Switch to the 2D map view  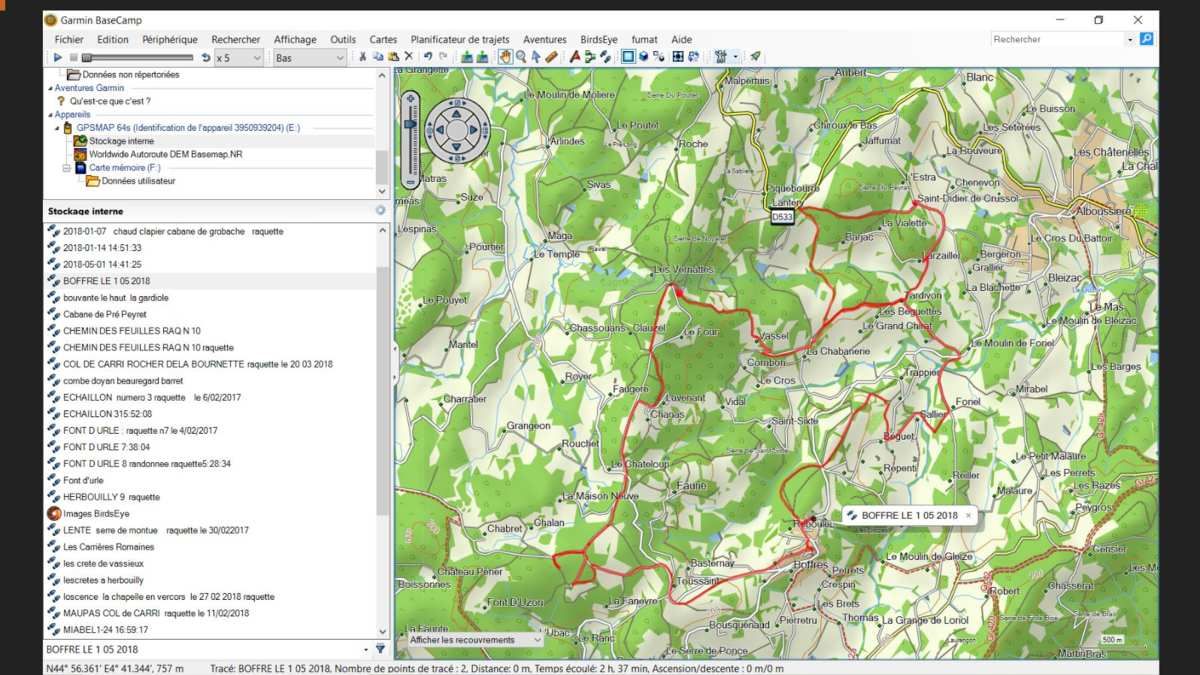(x=629, y=57)
